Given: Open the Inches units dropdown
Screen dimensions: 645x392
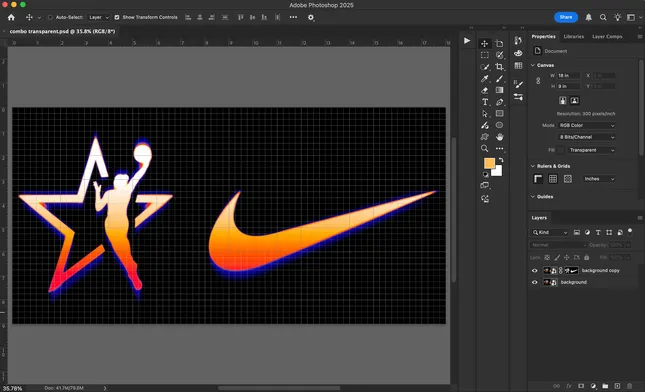Looking at the screenshot, I should [x=599, y=179].
